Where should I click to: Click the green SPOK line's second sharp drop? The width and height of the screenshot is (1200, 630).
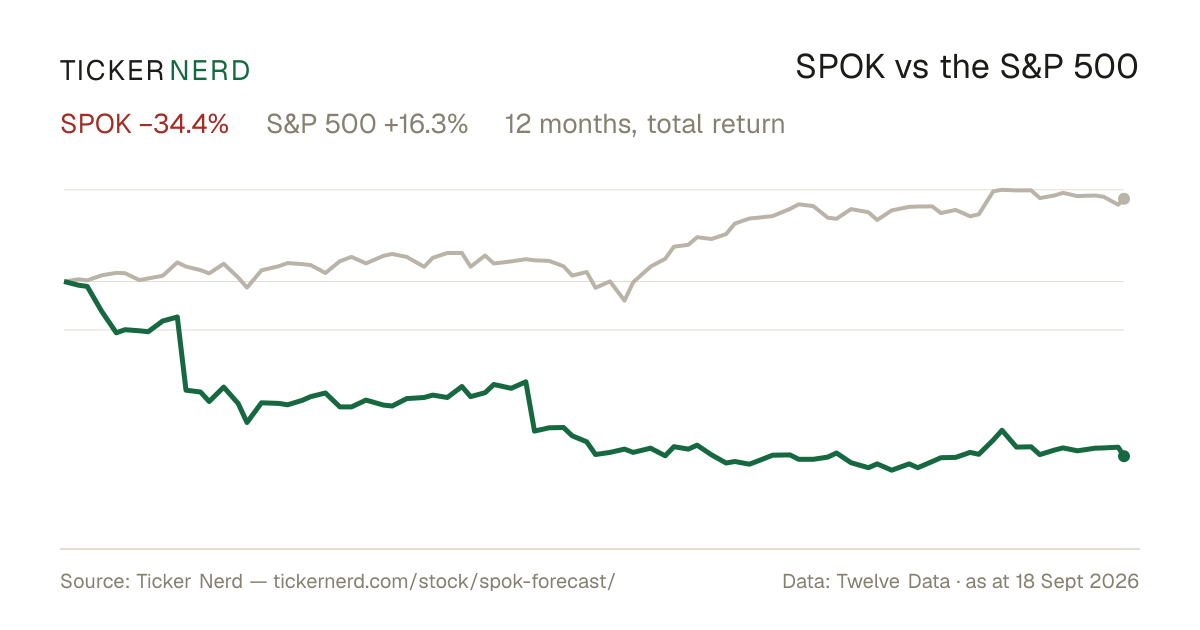click(530, 406)
